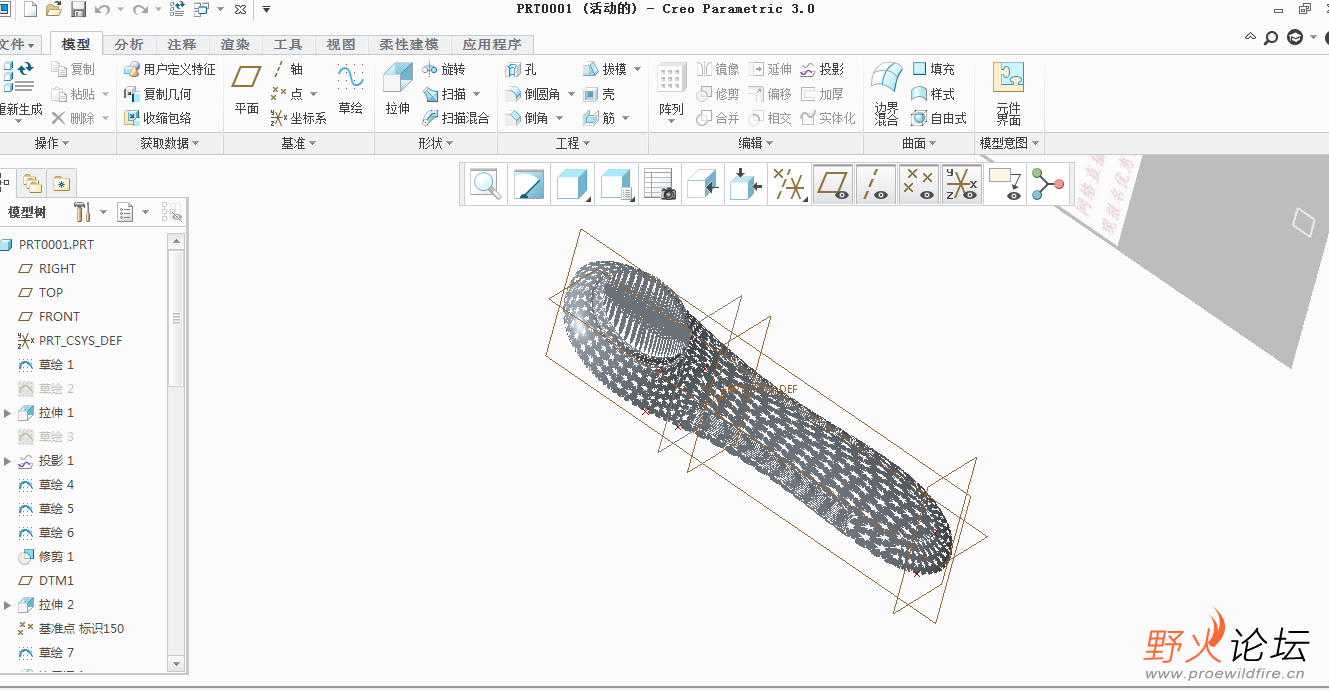Open the camera-icon view manager in graphics toolbar
This screenshot has height=690, width=1329.
click(660, 185)
